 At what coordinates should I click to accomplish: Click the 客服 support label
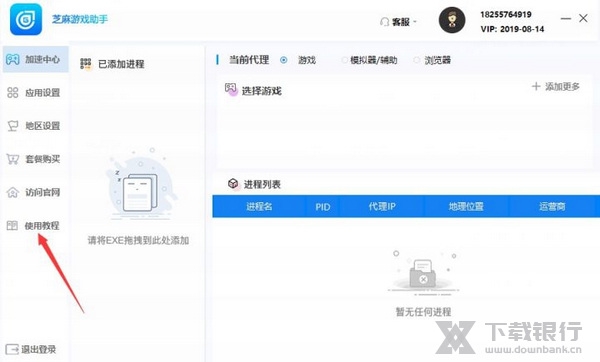(401, 22)
